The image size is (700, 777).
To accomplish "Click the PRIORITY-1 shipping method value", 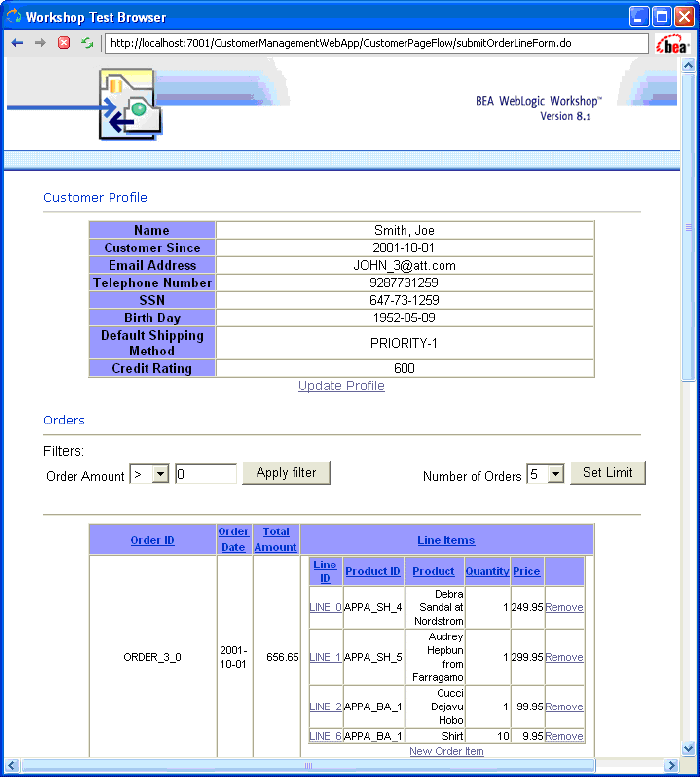I will point(404,343).
